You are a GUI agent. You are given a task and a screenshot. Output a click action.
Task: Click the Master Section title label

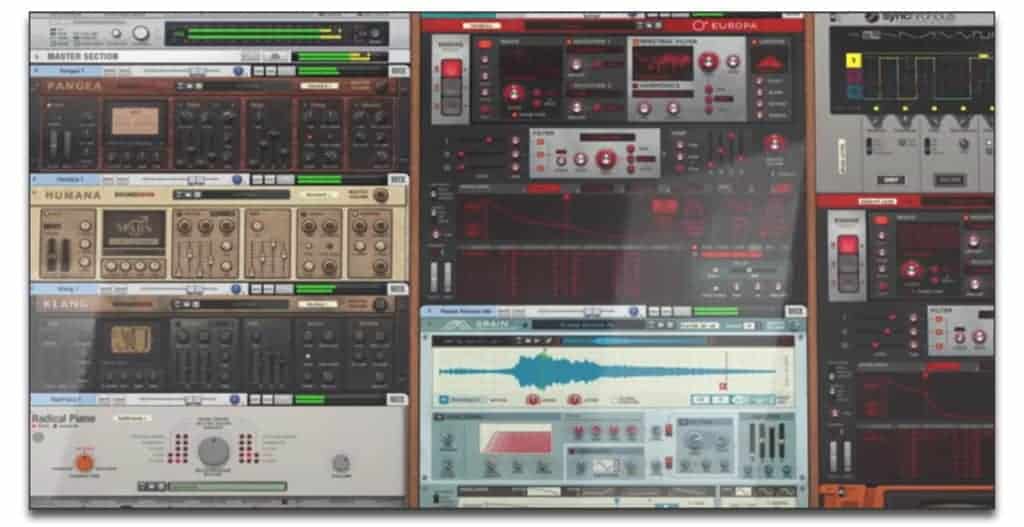coord(83,57)
